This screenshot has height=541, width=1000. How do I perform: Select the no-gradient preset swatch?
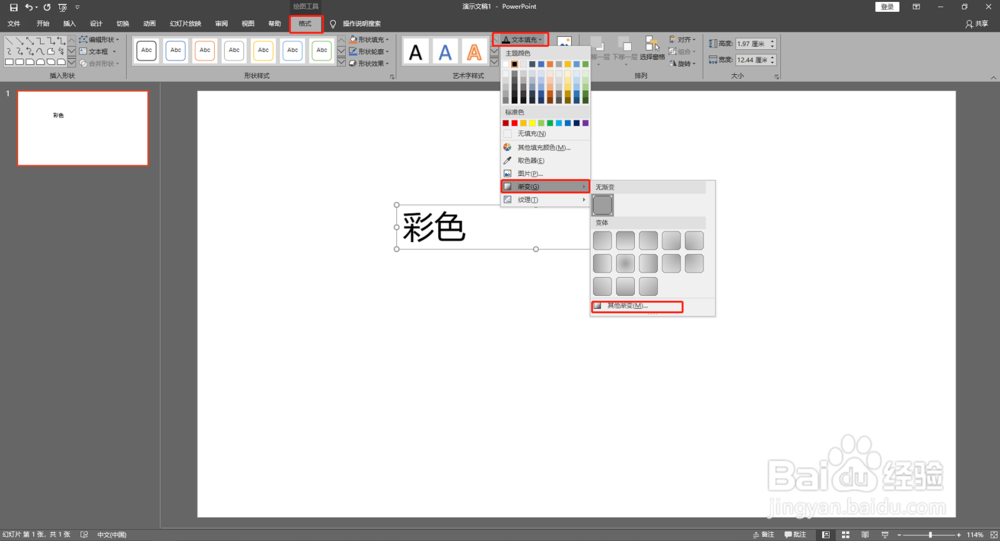(x=603, y=205)
